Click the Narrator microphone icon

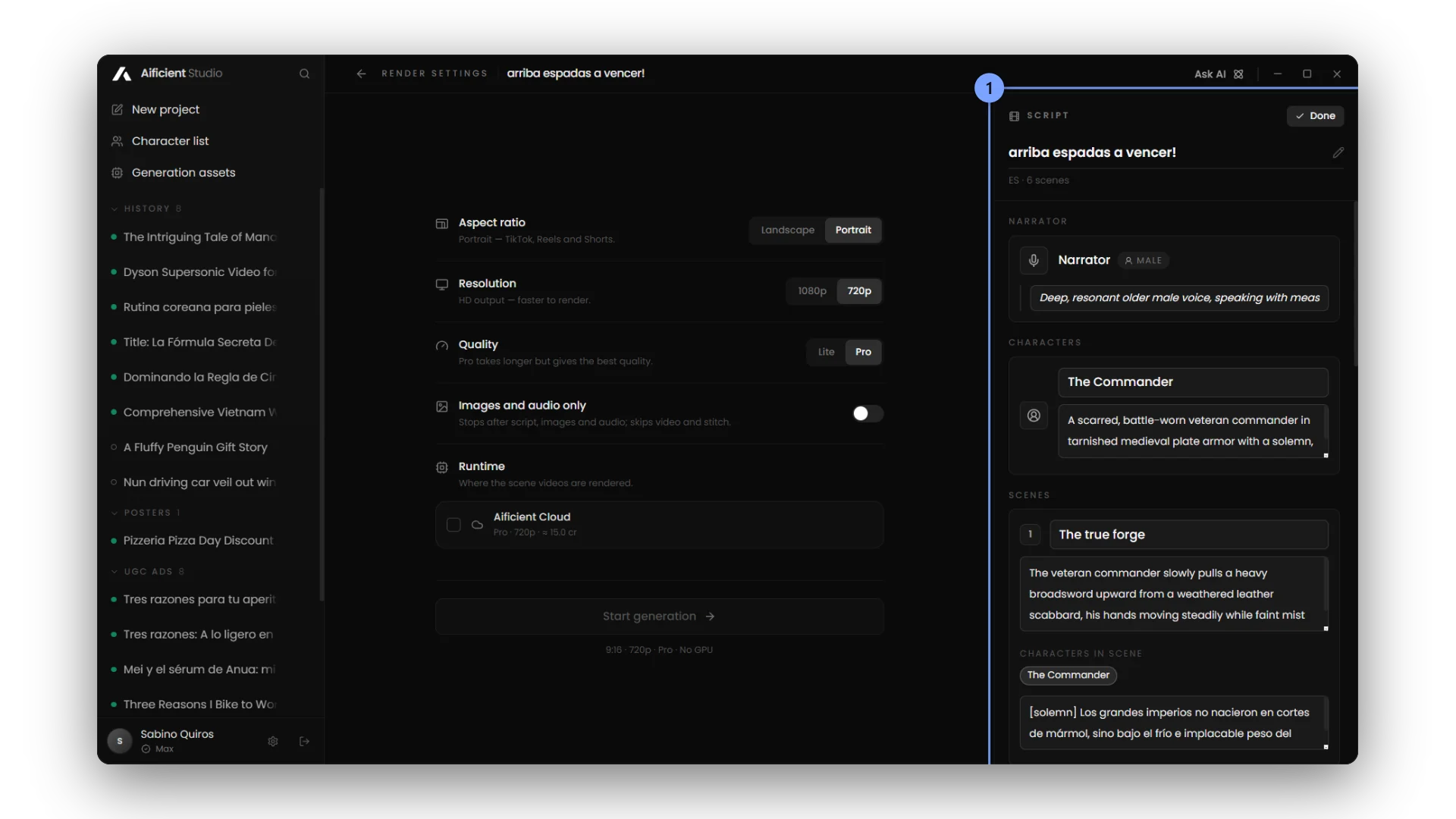[1034, 260]
